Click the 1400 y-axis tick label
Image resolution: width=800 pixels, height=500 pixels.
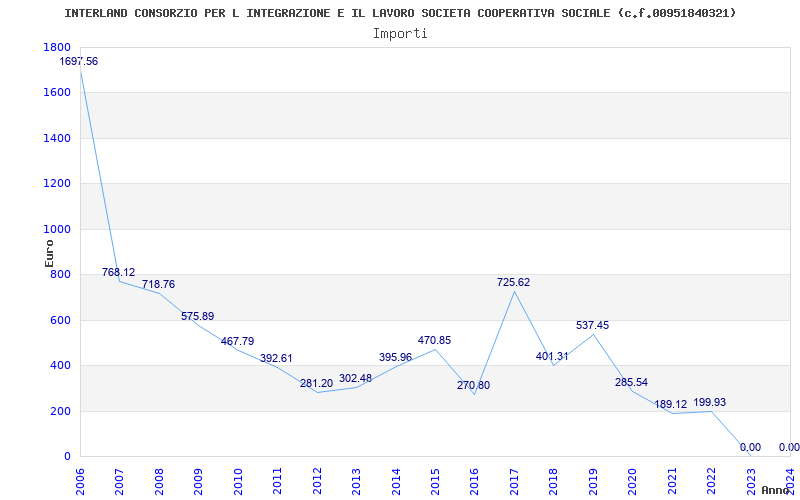56,138
